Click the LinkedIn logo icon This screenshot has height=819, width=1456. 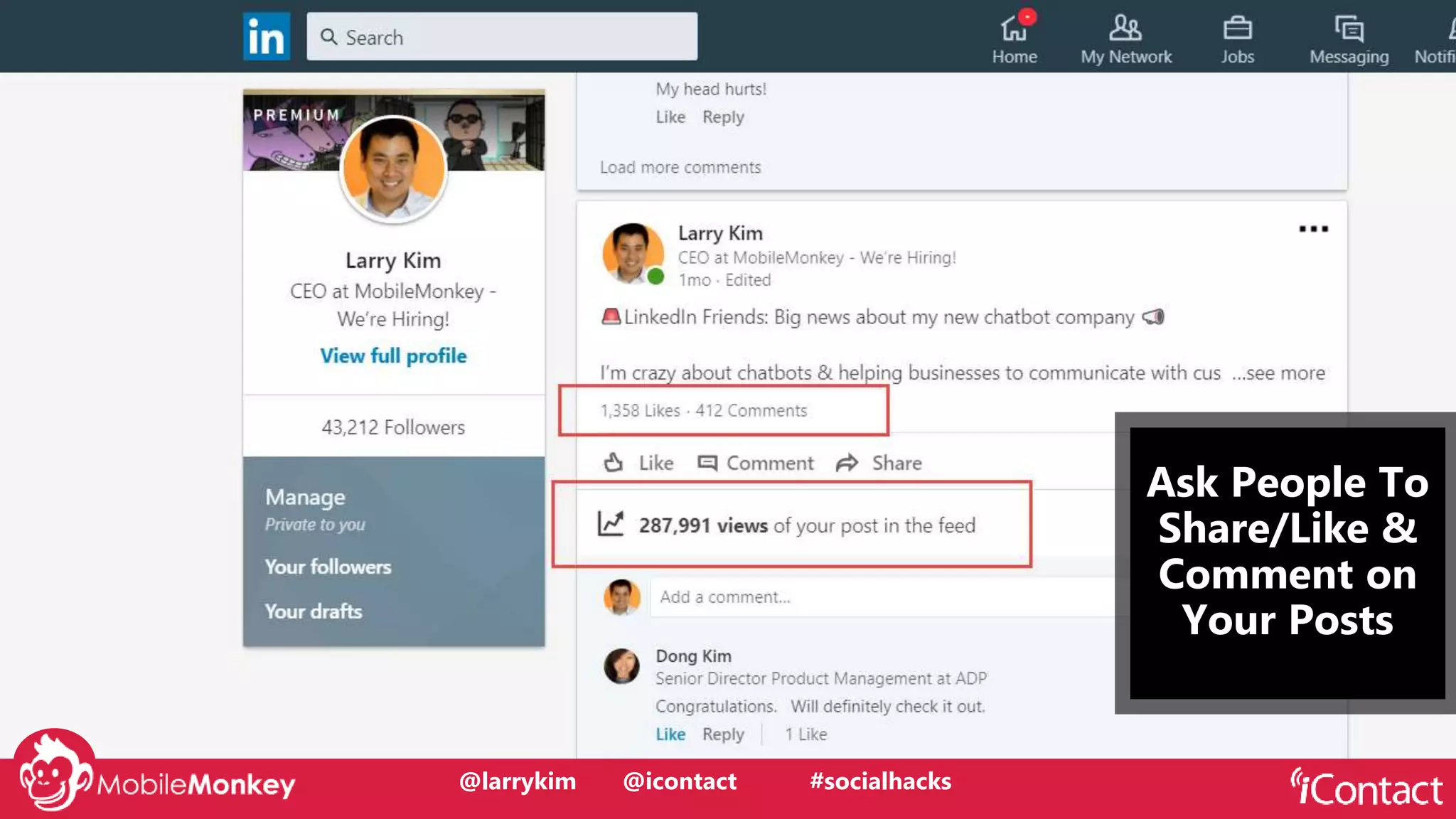pos(267,36)
